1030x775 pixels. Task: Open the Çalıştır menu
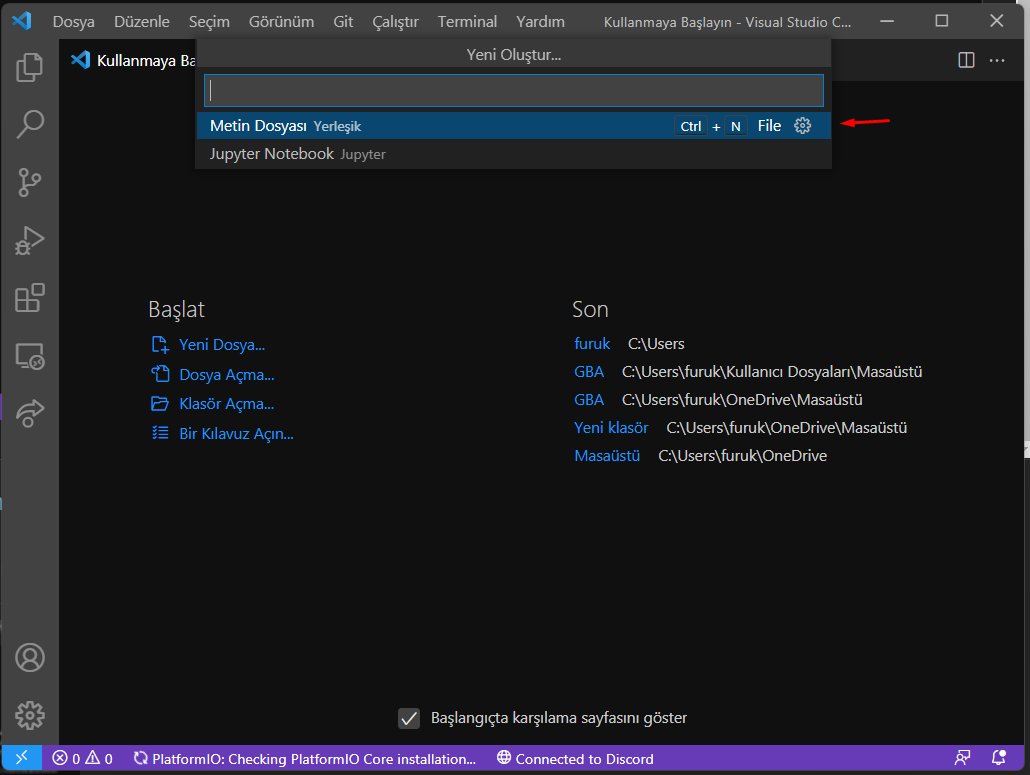(x=395, y=22)
